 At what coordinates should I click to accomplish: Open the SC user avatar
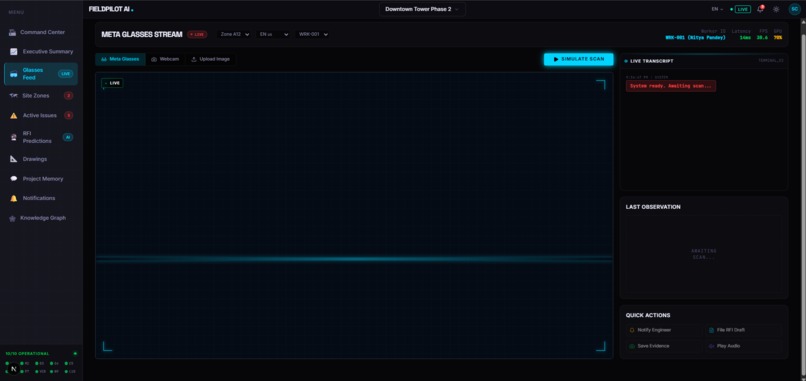(794, 9)
